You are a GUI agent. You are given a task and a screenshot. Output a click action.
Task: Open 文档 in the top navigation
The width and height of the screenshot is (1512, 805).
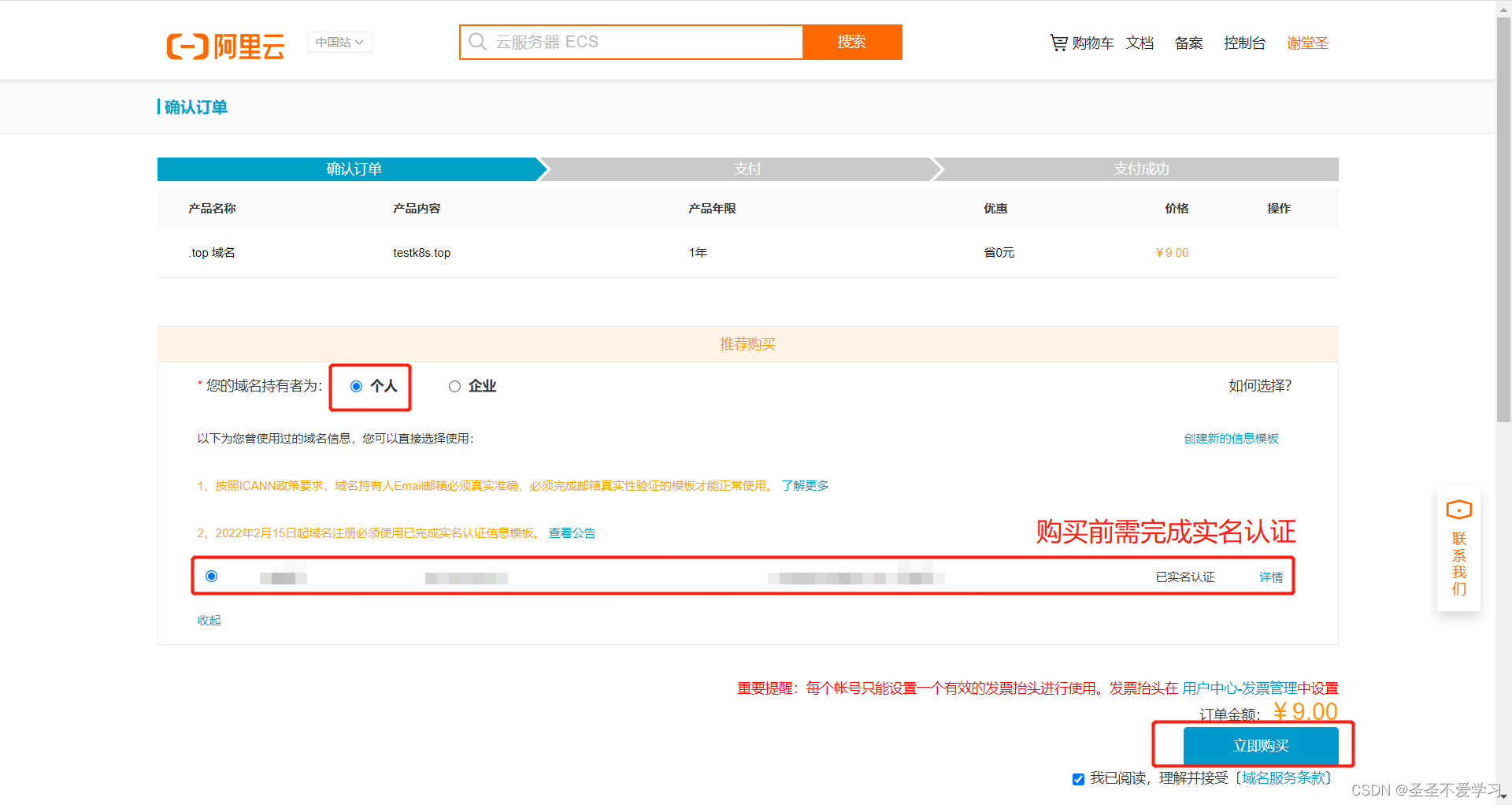click(x=1140, y=43)
